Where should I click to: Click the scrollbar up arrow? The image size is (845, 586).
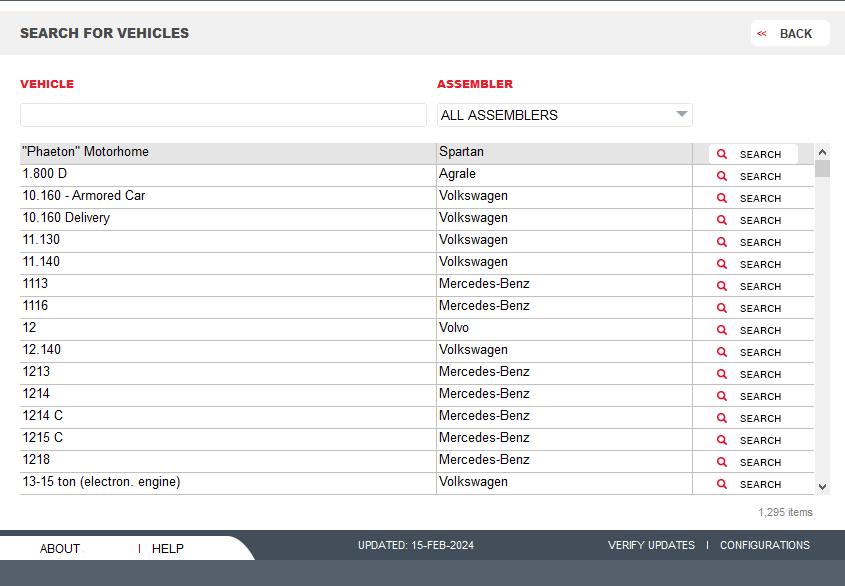coord(822,153)
